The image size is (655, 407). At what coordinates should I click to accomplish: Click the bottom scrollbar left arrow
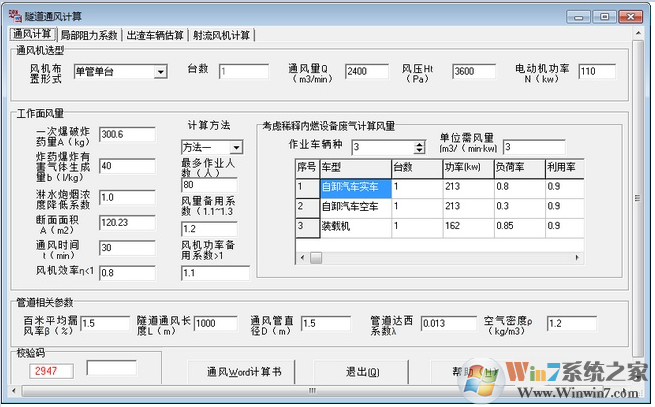pos(14,391)
